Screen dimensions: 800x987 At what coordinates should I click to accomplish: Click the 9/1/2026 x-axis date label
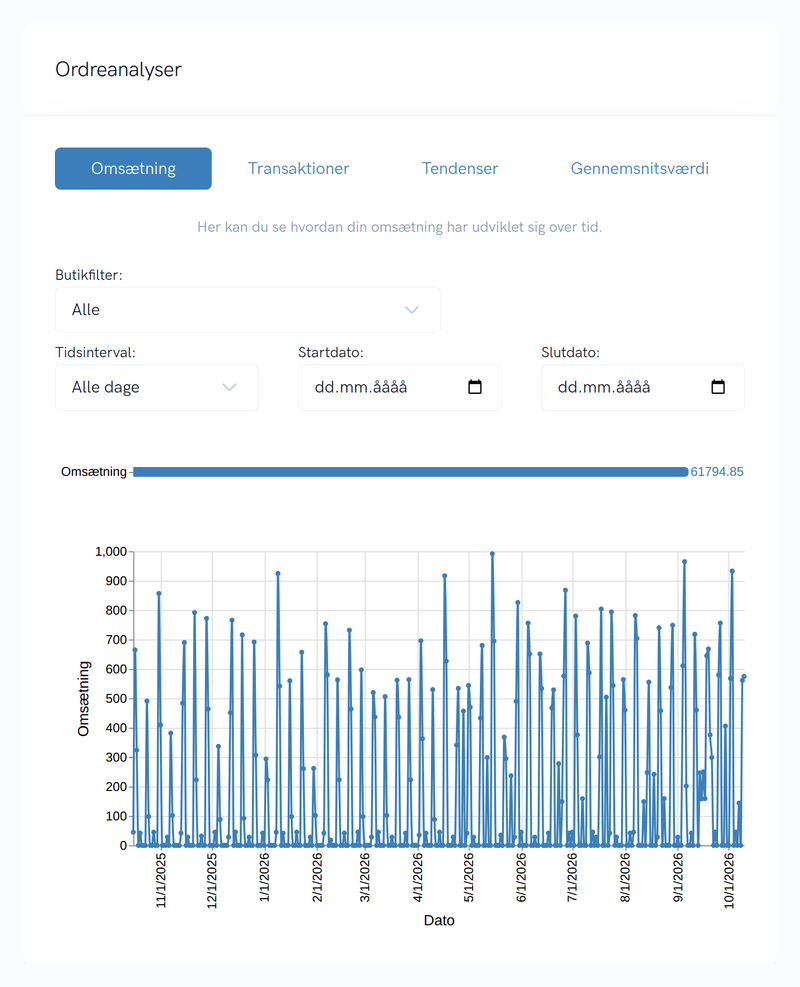click(x=678, y=877)
